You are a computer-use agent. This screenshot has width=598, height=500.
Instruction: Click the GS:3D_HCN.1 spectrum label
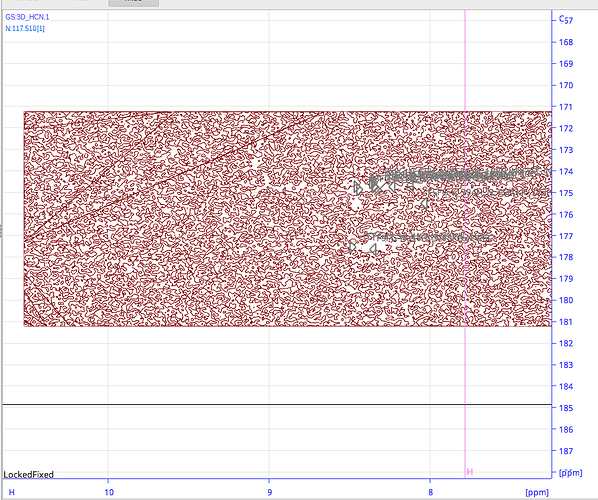[x=27, y=17]
